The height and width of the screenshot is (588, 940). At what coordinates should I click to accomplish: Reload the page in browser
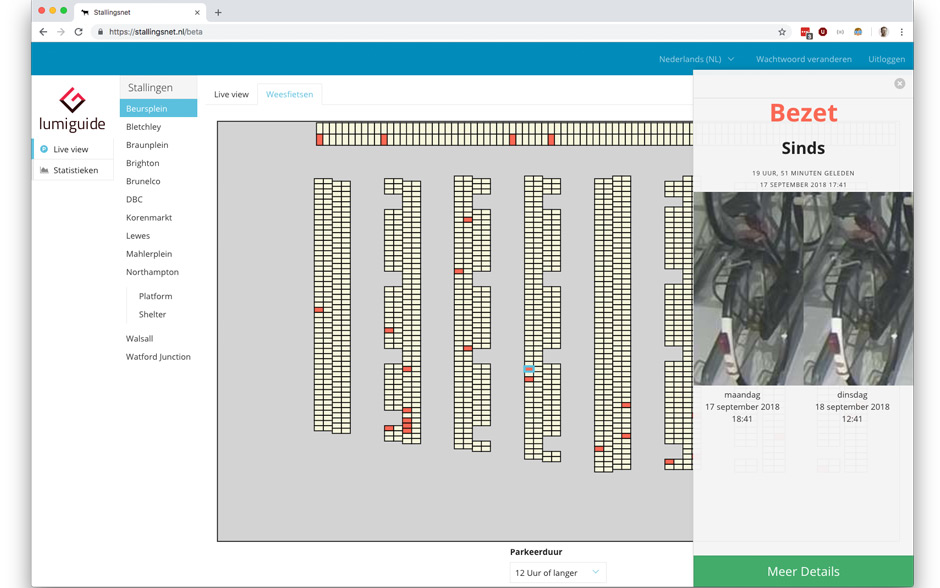click(78, 32)
